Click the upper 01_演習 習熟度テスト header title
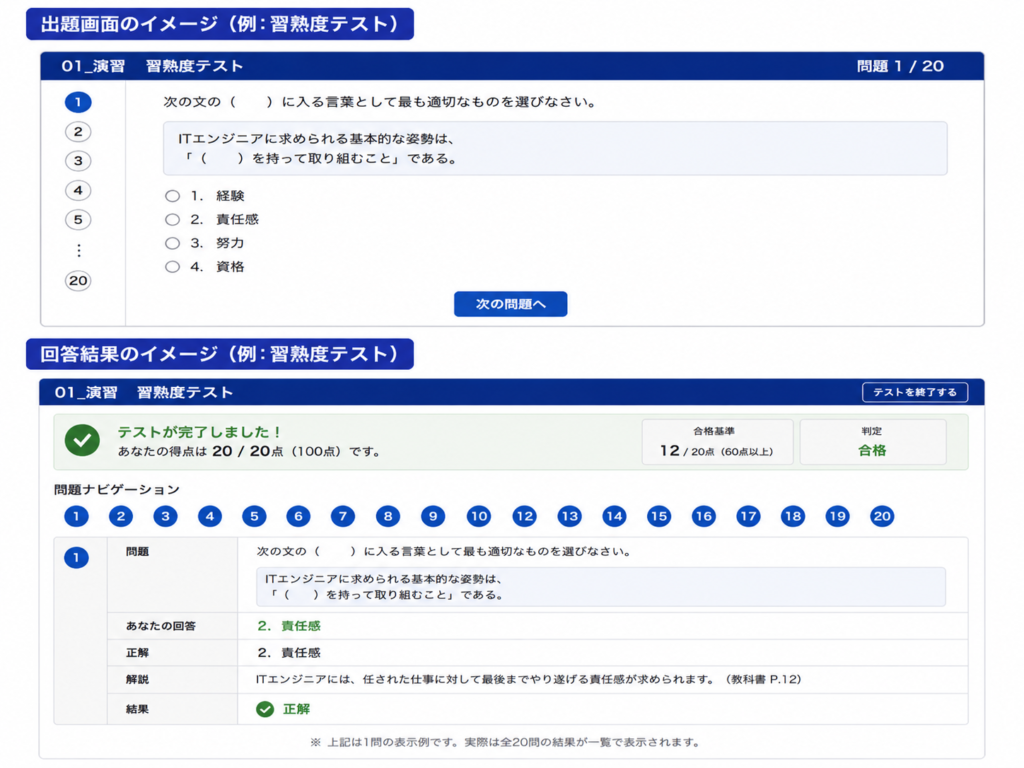 (x=152, y=66)
